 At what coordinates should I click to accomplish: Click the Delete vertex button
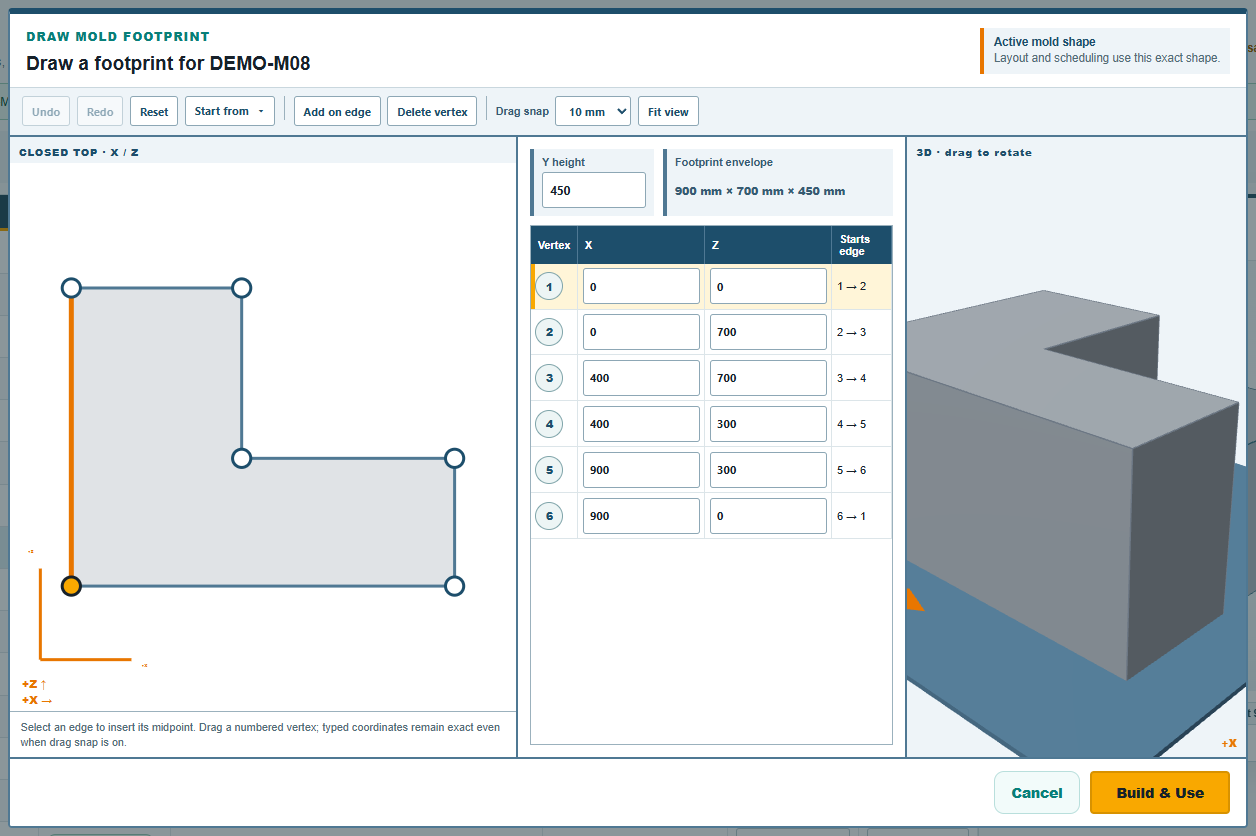pos(432,111)
